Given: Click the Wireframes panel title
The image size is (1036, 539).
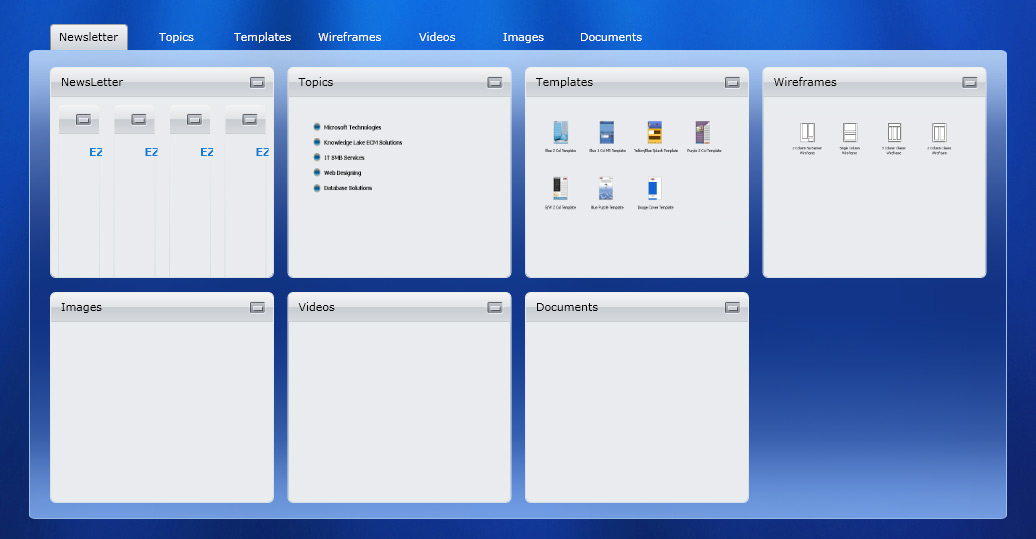Looking at the screenshot, I should point(805,83).
